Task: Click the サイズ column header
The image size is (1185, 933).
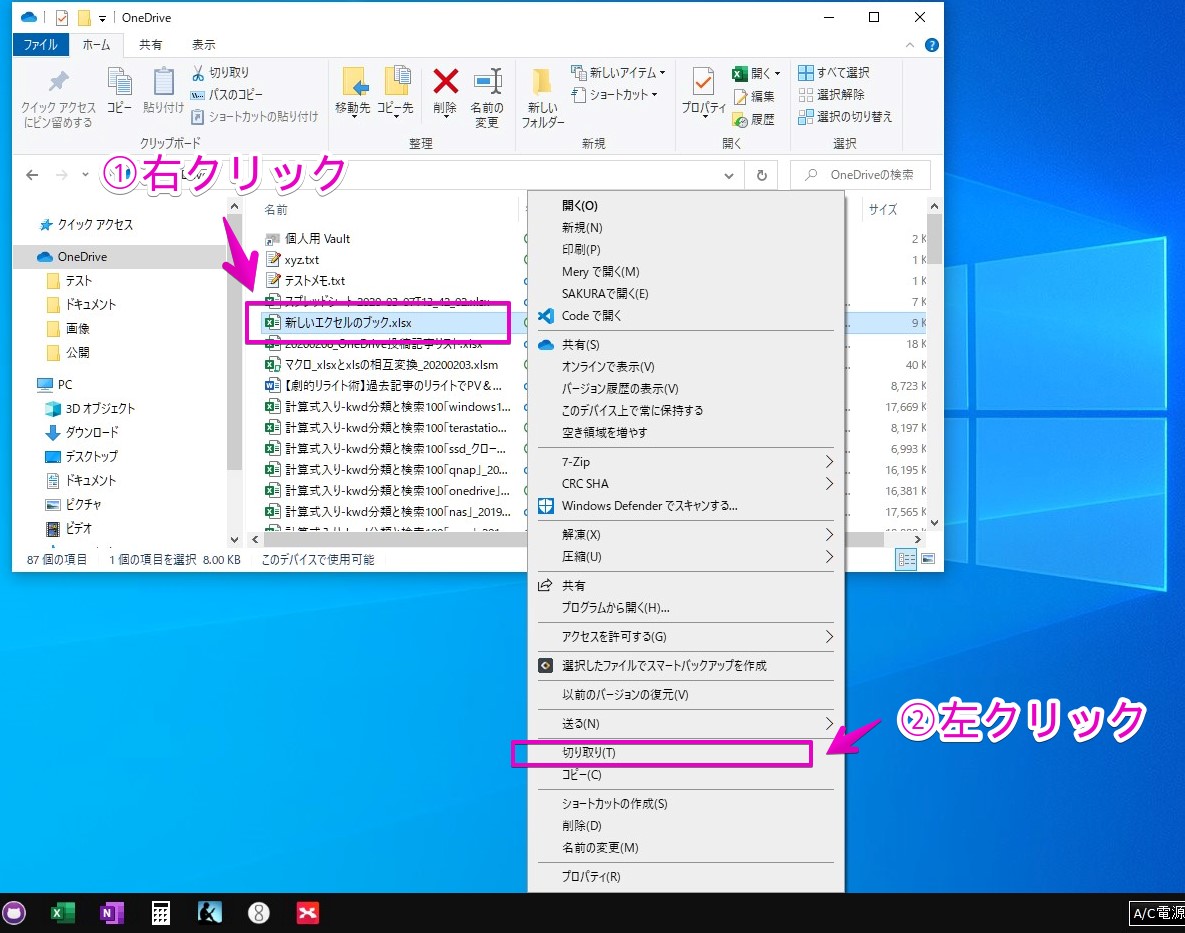Action: point(883,209)
